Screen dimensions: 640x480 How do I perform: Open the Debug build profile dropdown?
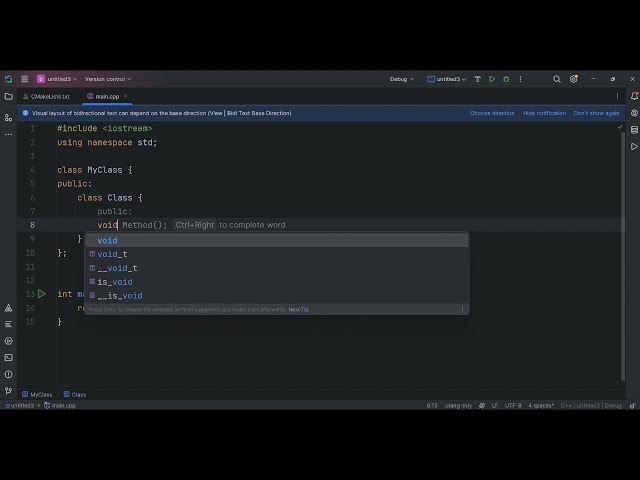click(x=402, y=79)
